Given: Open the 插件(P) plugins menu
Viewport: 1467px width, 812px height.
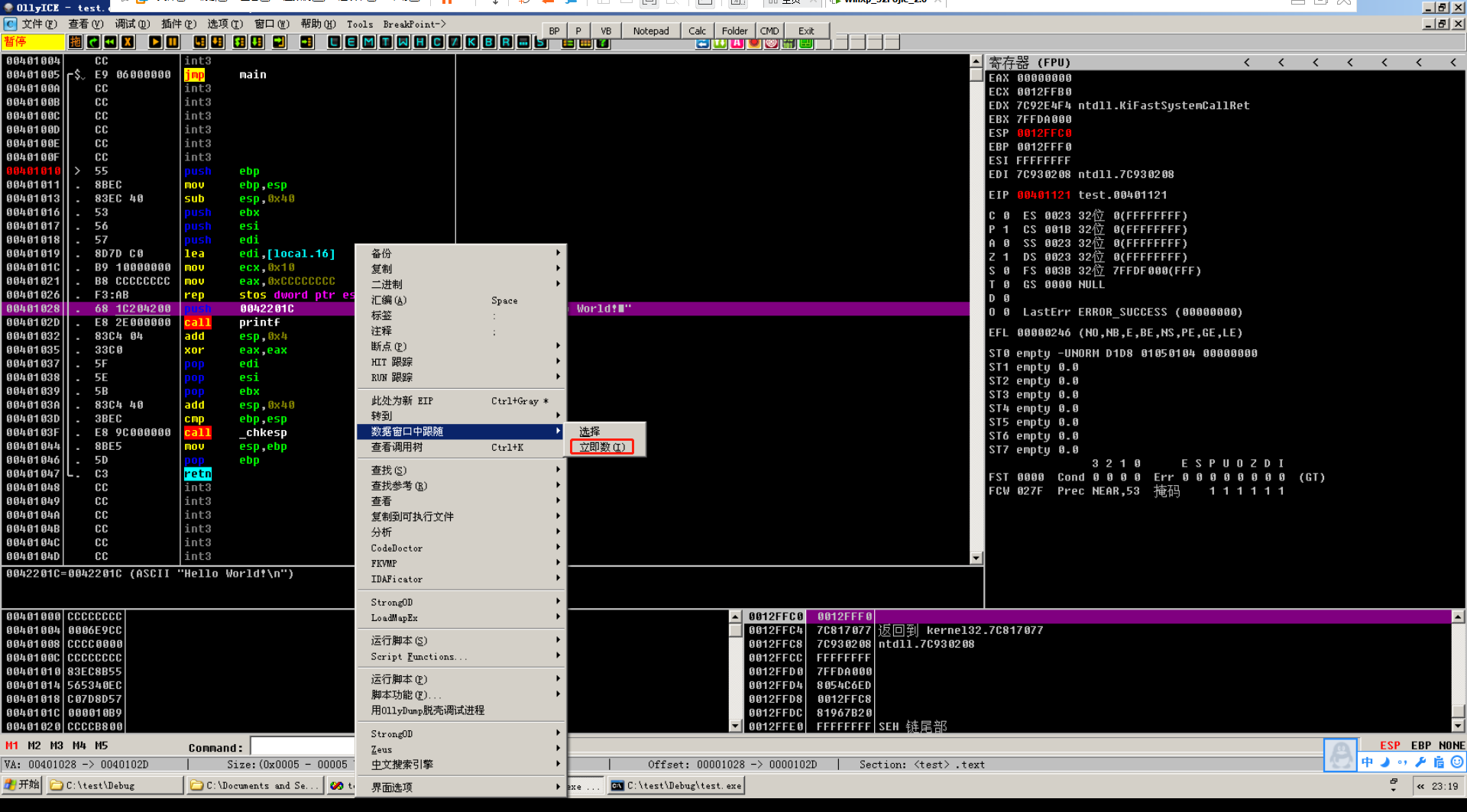Looking at the screenshot, I should pyautogui.click(x=179, y=24).
